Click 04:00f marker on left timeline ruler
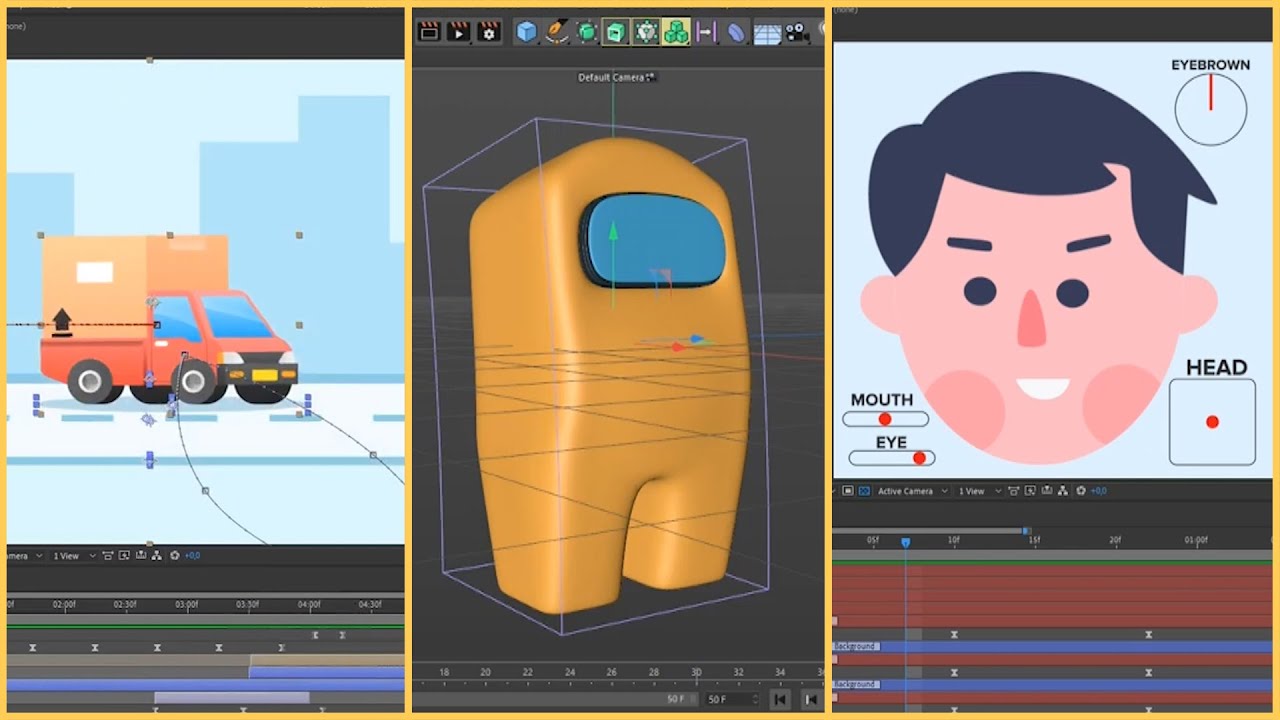Image resolution: width=1280 pixels, height=720 pixels. coord(309,604)
